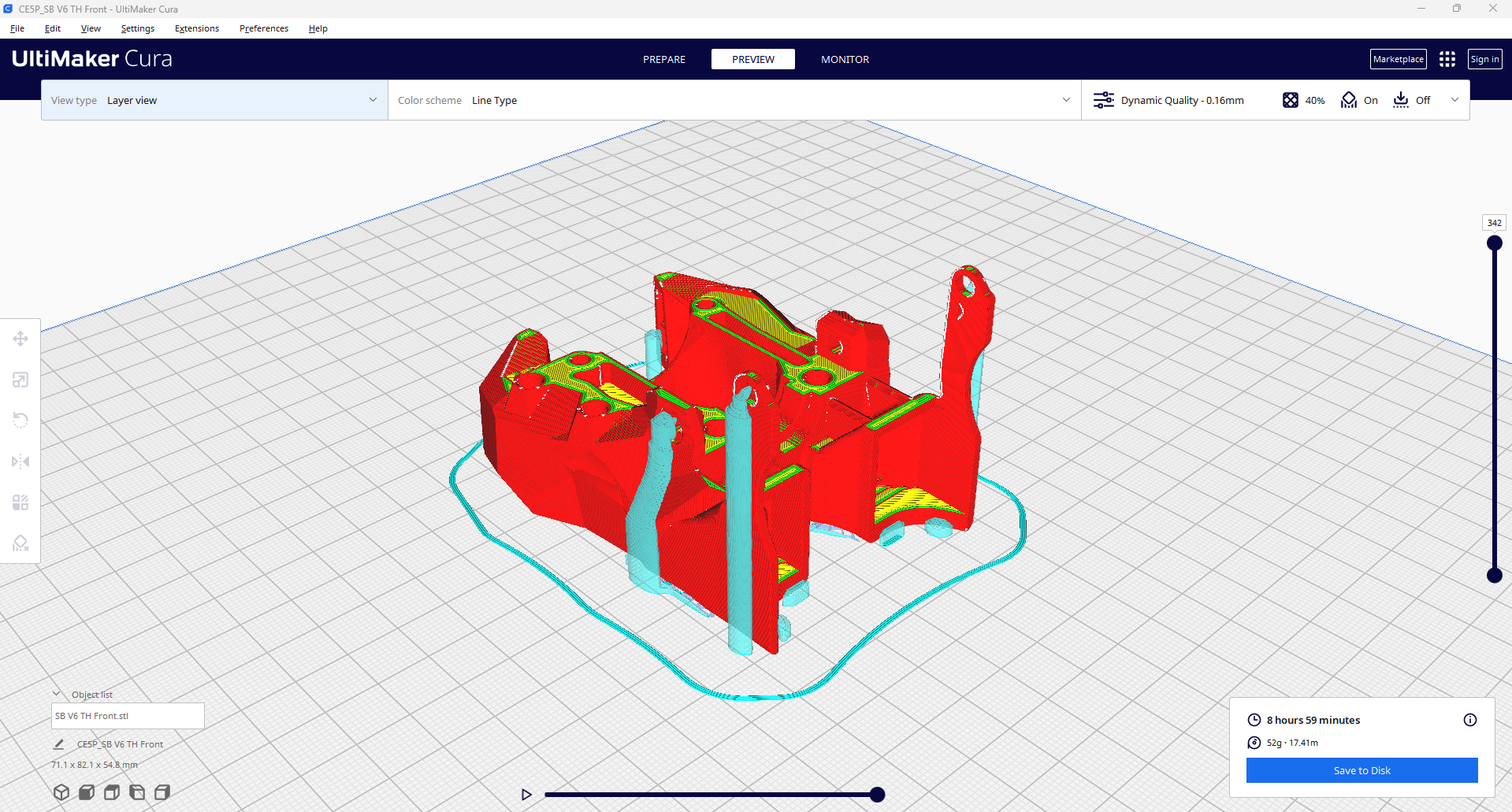Image resolution: width=1512 pixels, height=812 pixels.
Task: Click the UltiMaker Cura logo
Action: 92,59
